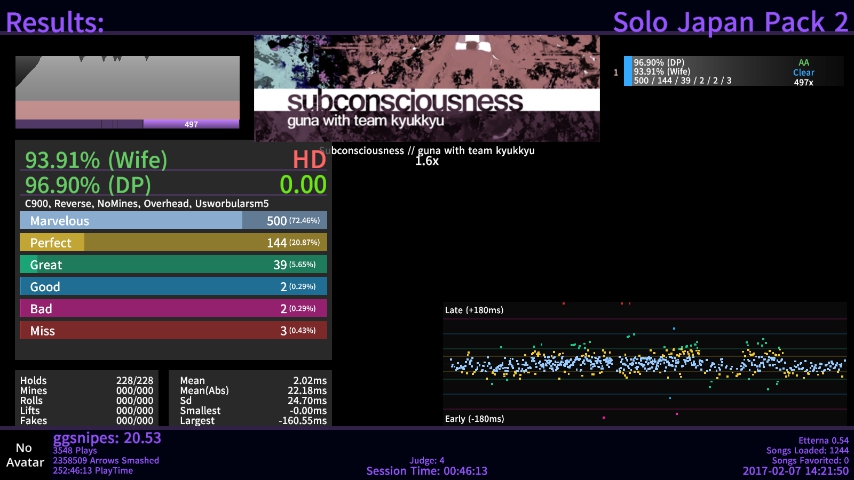The width and height of the screenshot is (854, 480).
Task: Select the purple 497 combo bar
Action: (191, 124)
